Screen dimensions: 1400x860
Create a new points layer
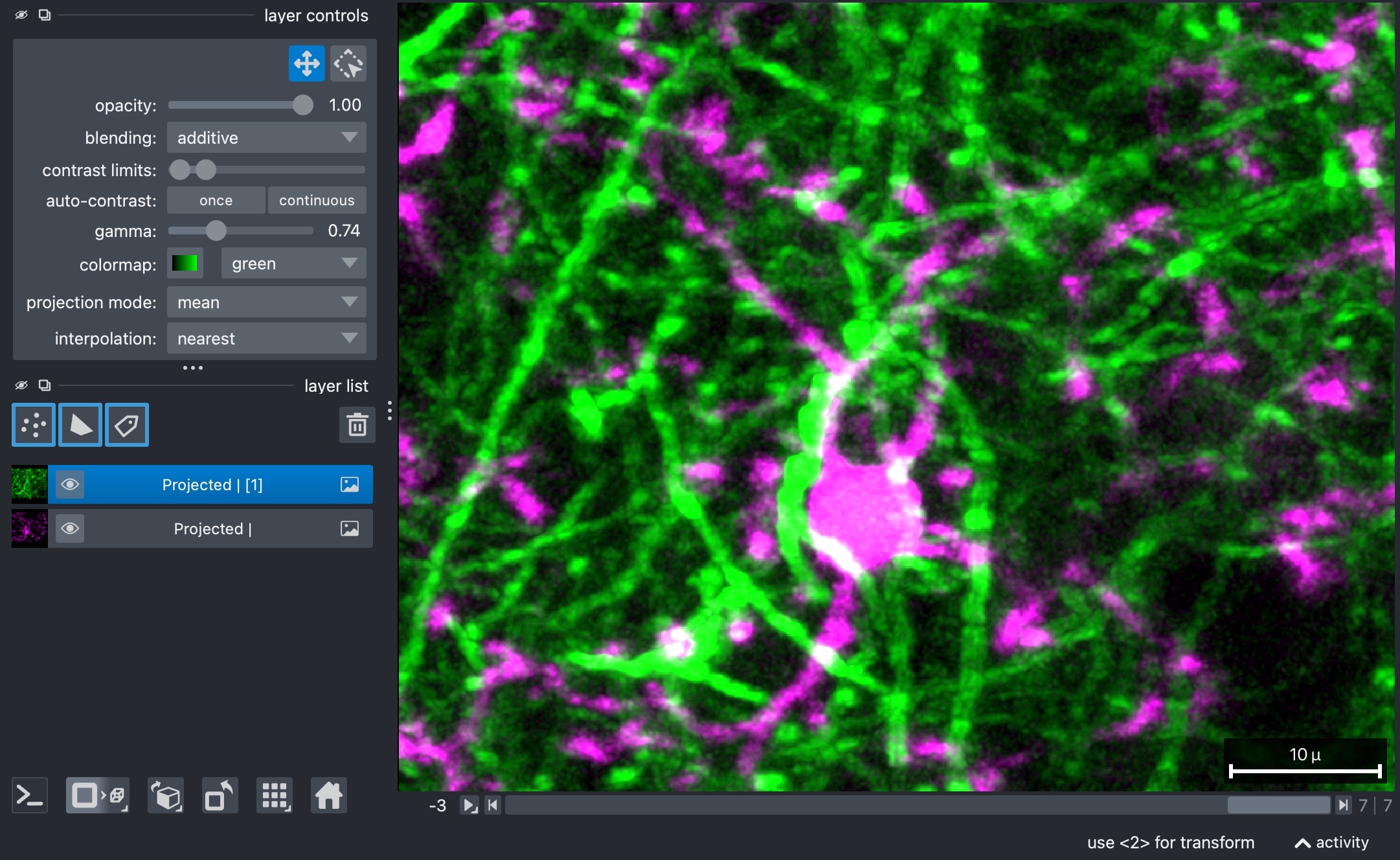pos(34,425)
